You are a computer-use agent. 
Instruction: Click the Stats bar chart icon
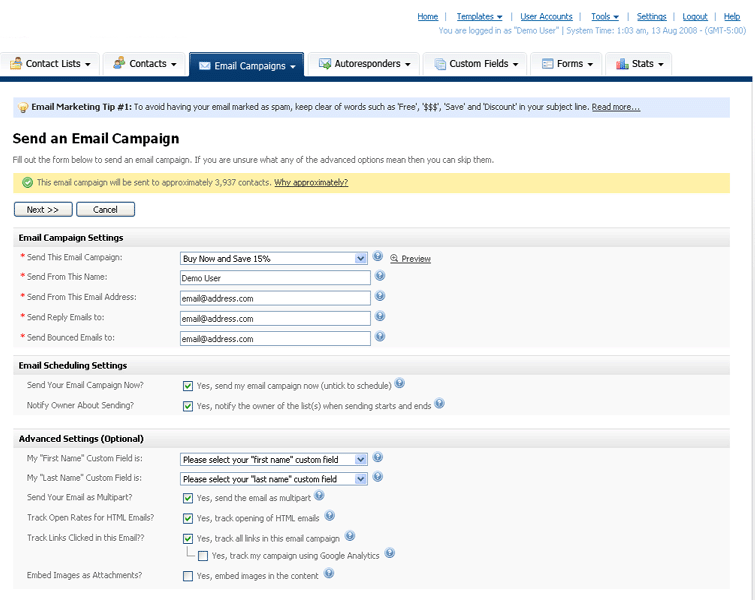click(622, 63)
